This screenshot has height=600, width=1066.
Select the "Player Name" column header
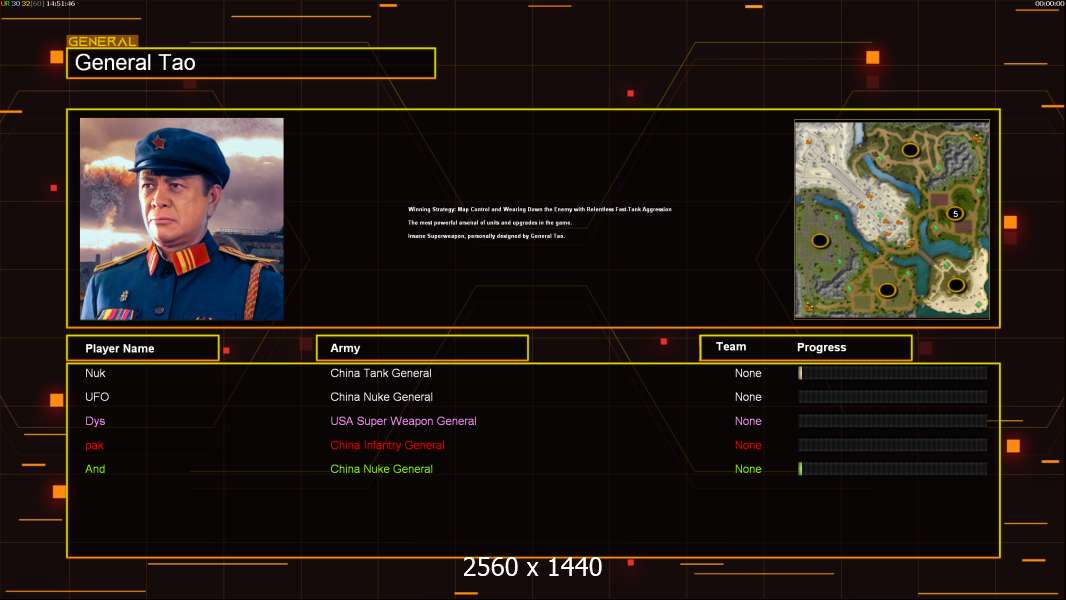(x=143, y=348)
